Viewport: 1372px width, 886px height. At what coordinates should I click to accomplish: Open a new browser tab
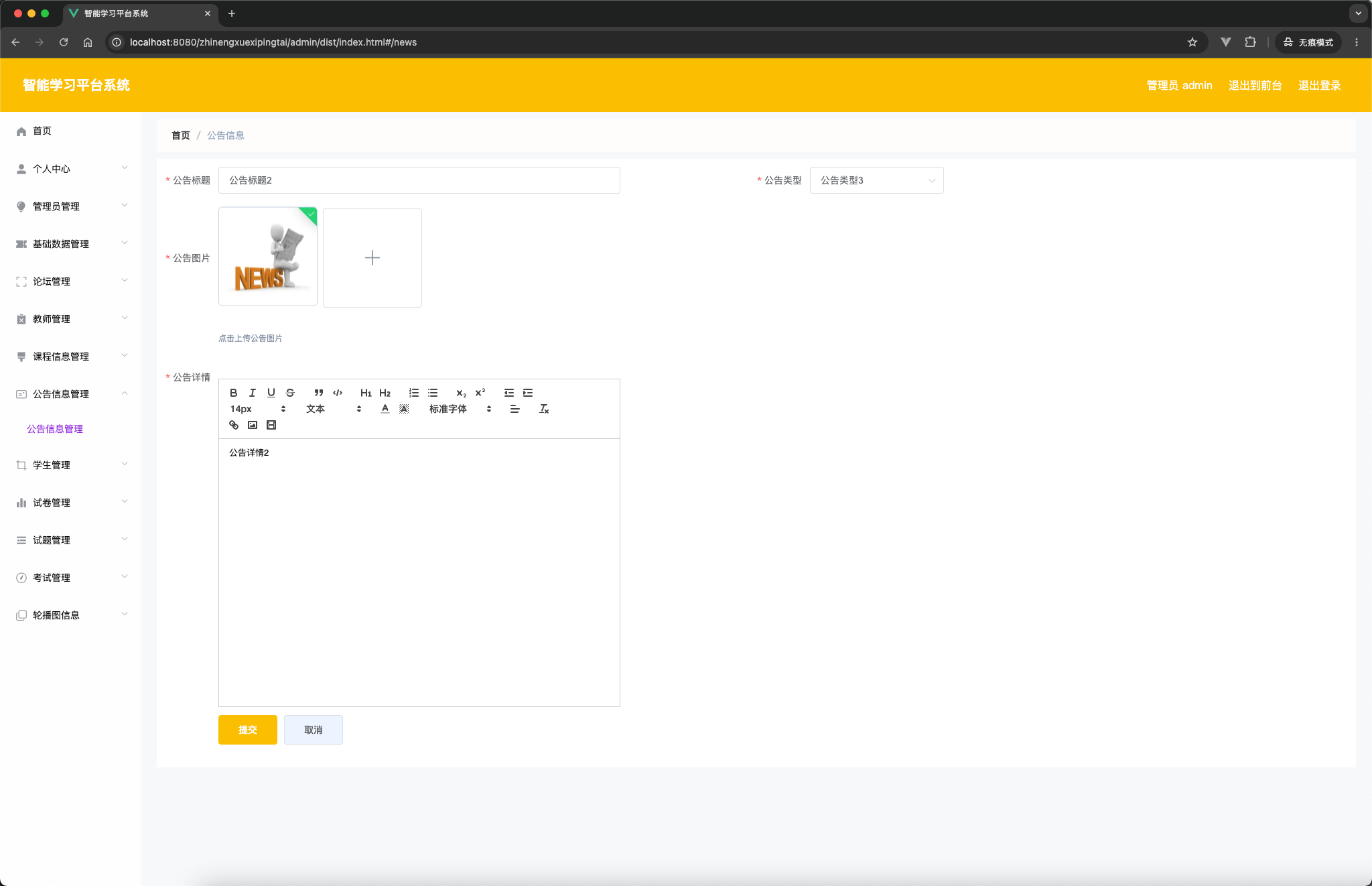point(232,13)
